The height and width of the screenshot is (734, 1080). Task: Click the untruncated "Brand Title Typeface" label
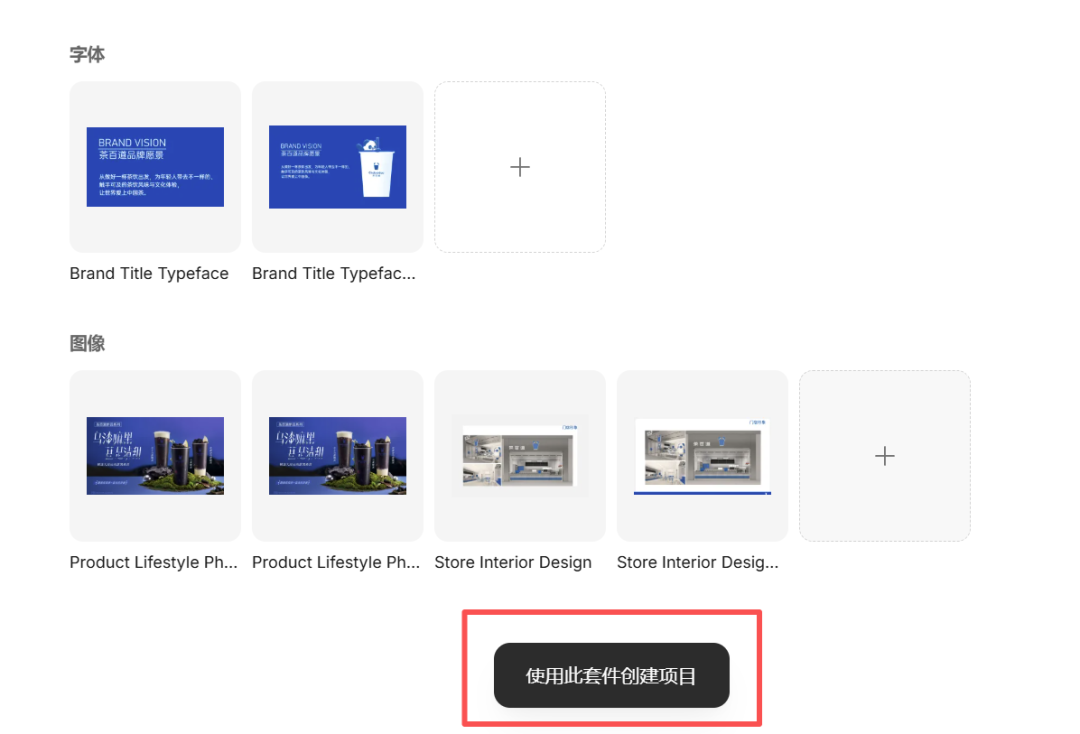[x=149, y=273]
